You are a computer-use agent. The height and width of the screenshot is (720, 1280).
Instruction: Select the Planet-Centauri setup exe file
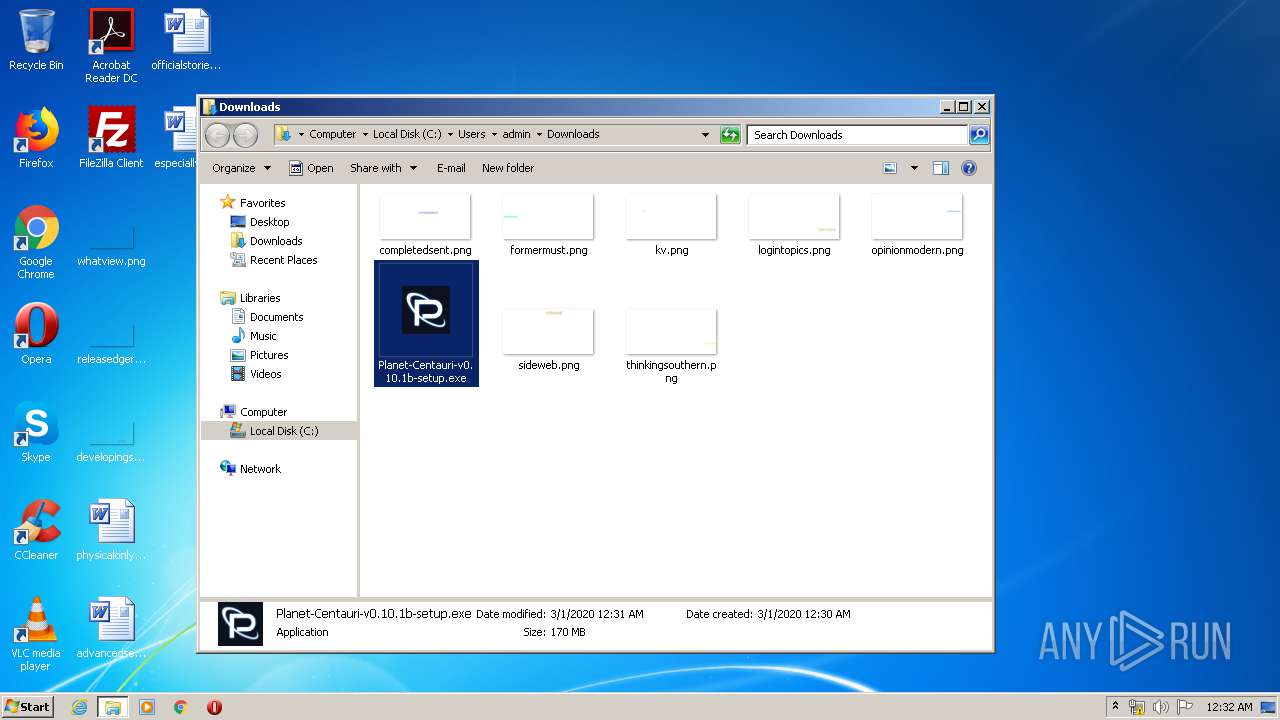coord(426,323)
